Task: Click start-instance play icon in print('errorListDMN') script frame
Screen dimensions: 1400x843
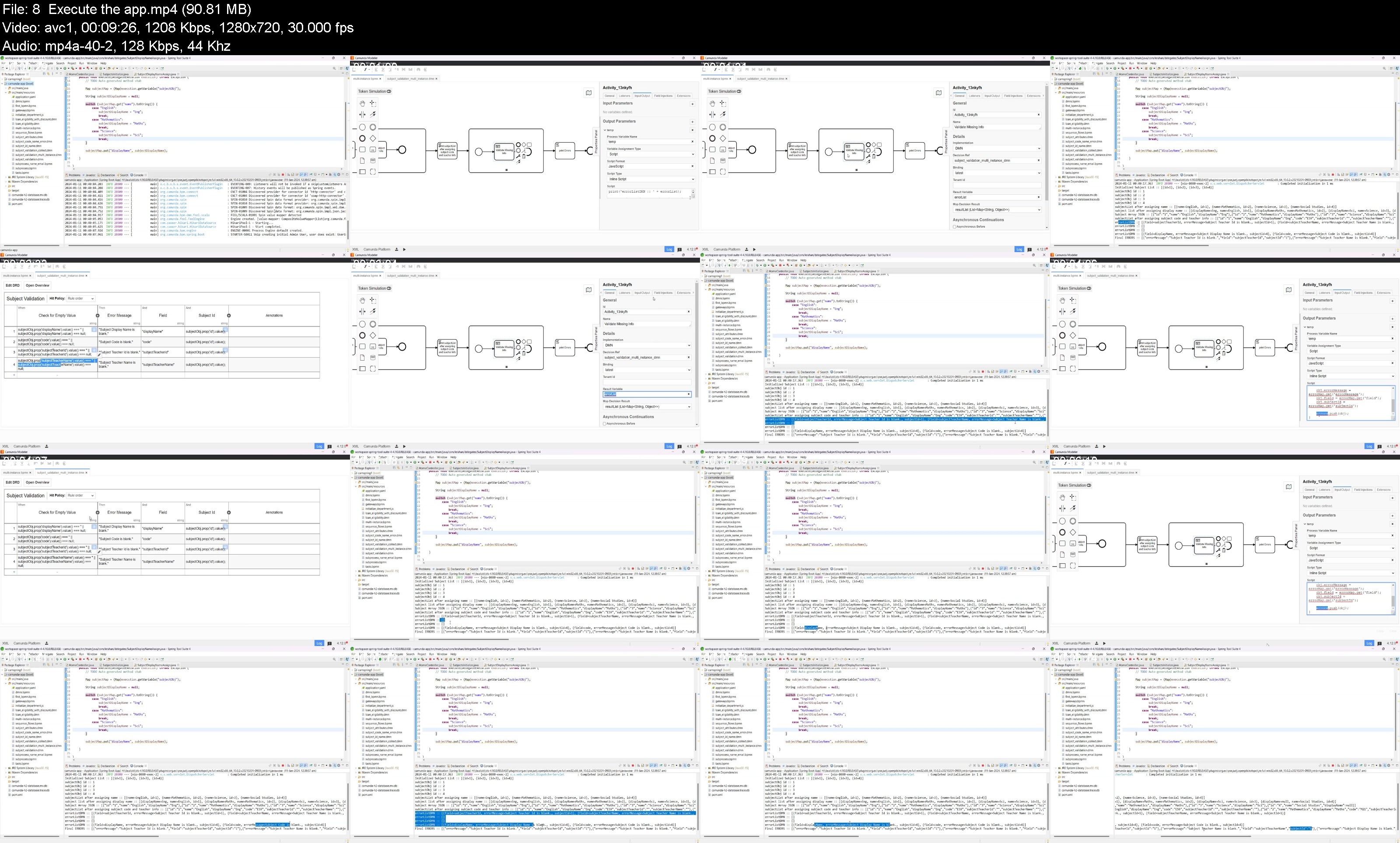Action: 404,249
